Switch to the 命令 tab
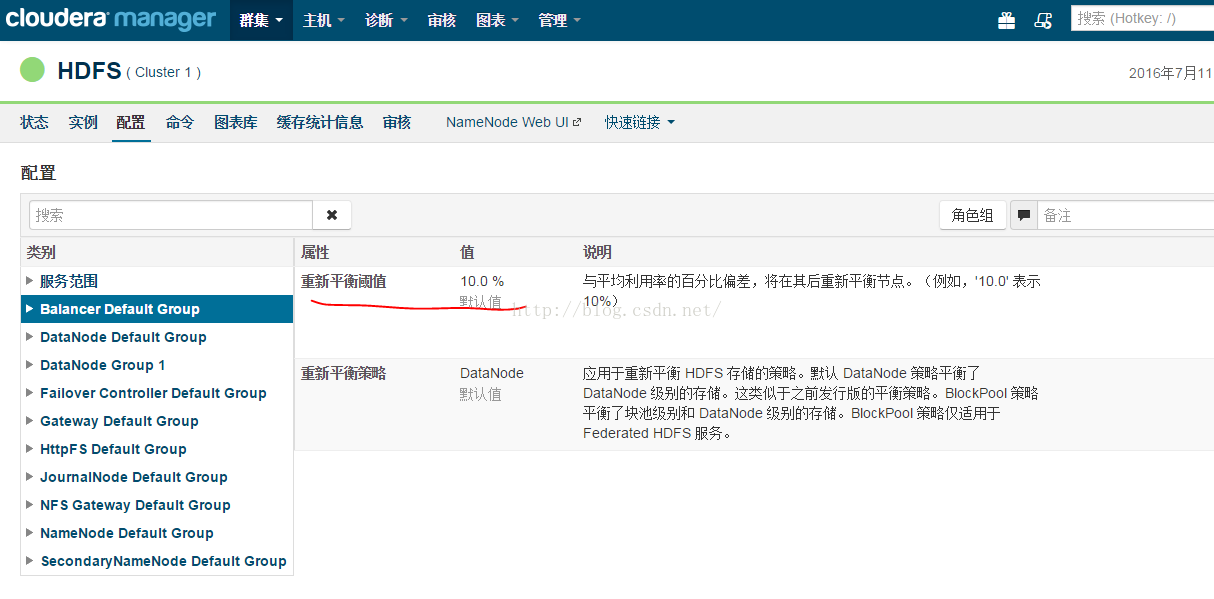 [180, 122]
